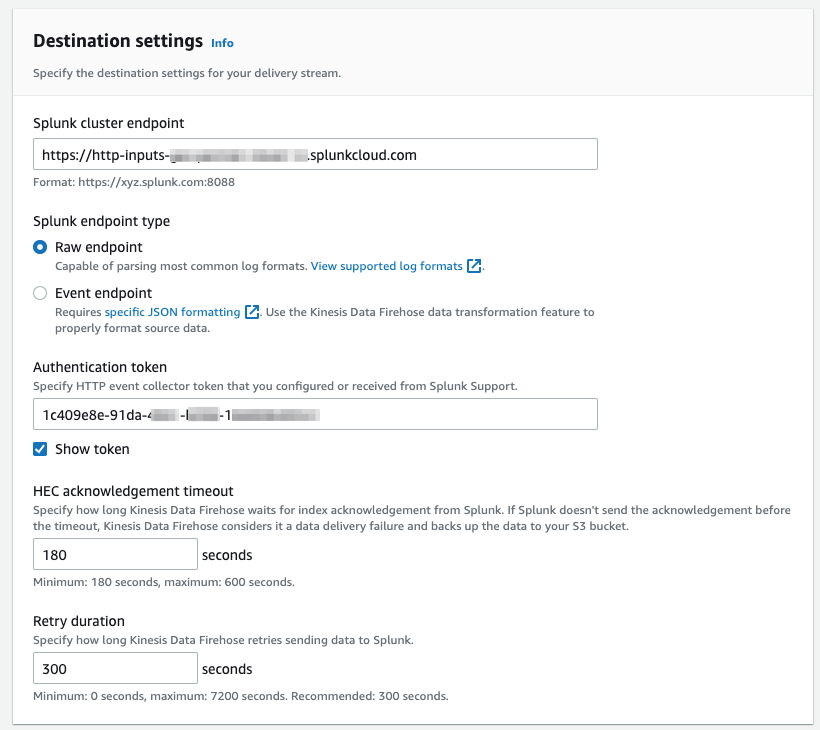Click the Raw endpoint option label
Image resolution: width=820 pixels, height=730 pixels.
(x=98, y=247)
